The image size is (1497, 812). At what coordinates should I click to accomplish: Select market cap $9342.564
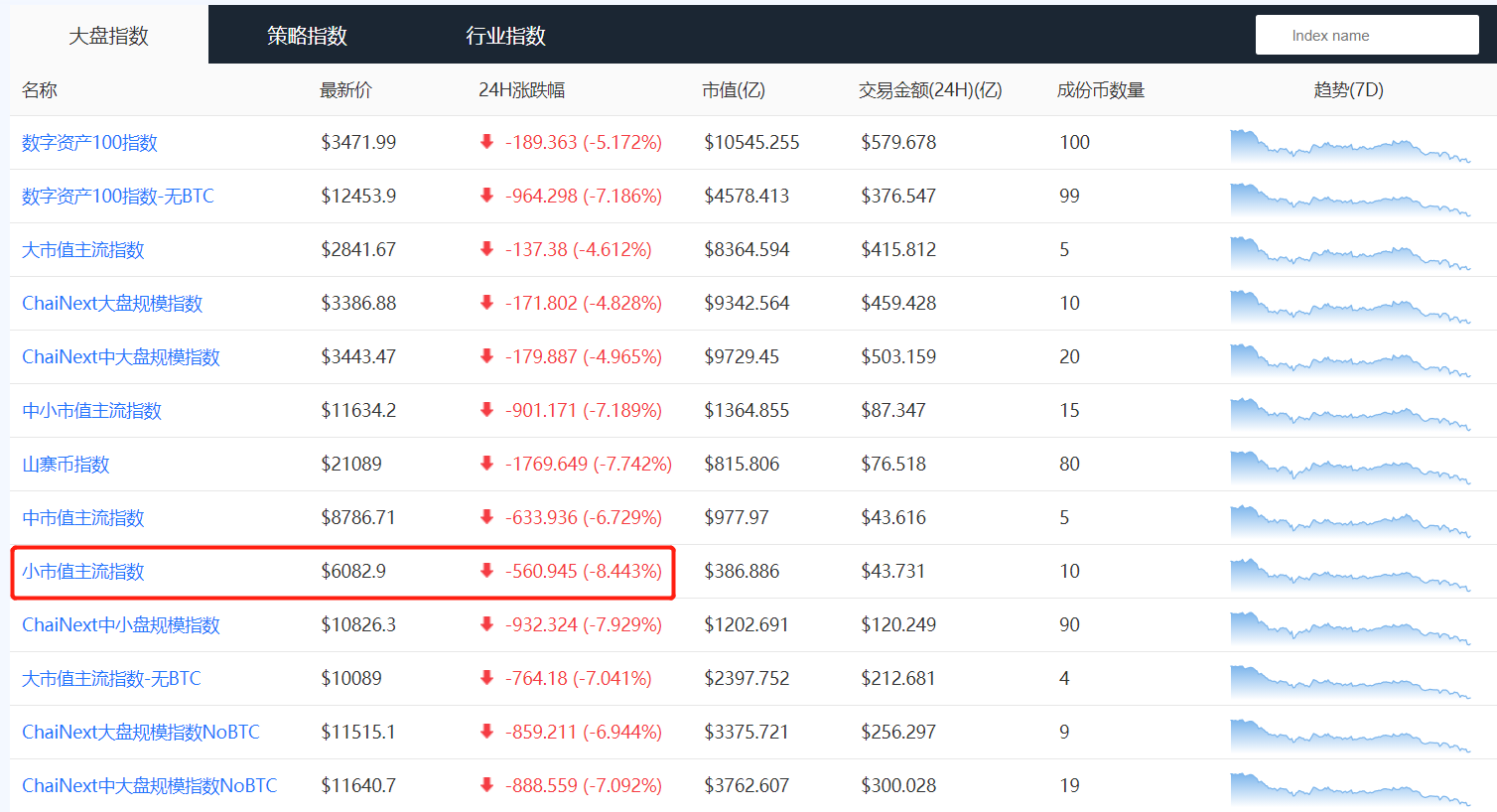pyautogui.click(x=747, y=303)
